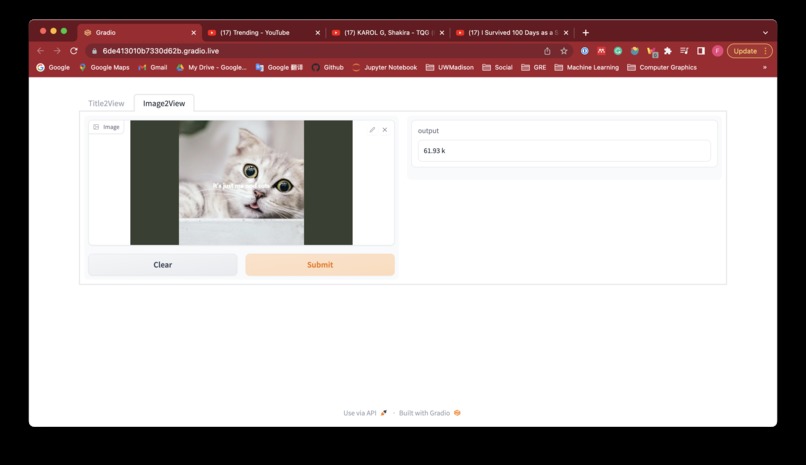Screen dimensions: 806x465
Task: Open the Jupyter Notebook bookmark
Action: 384,67
